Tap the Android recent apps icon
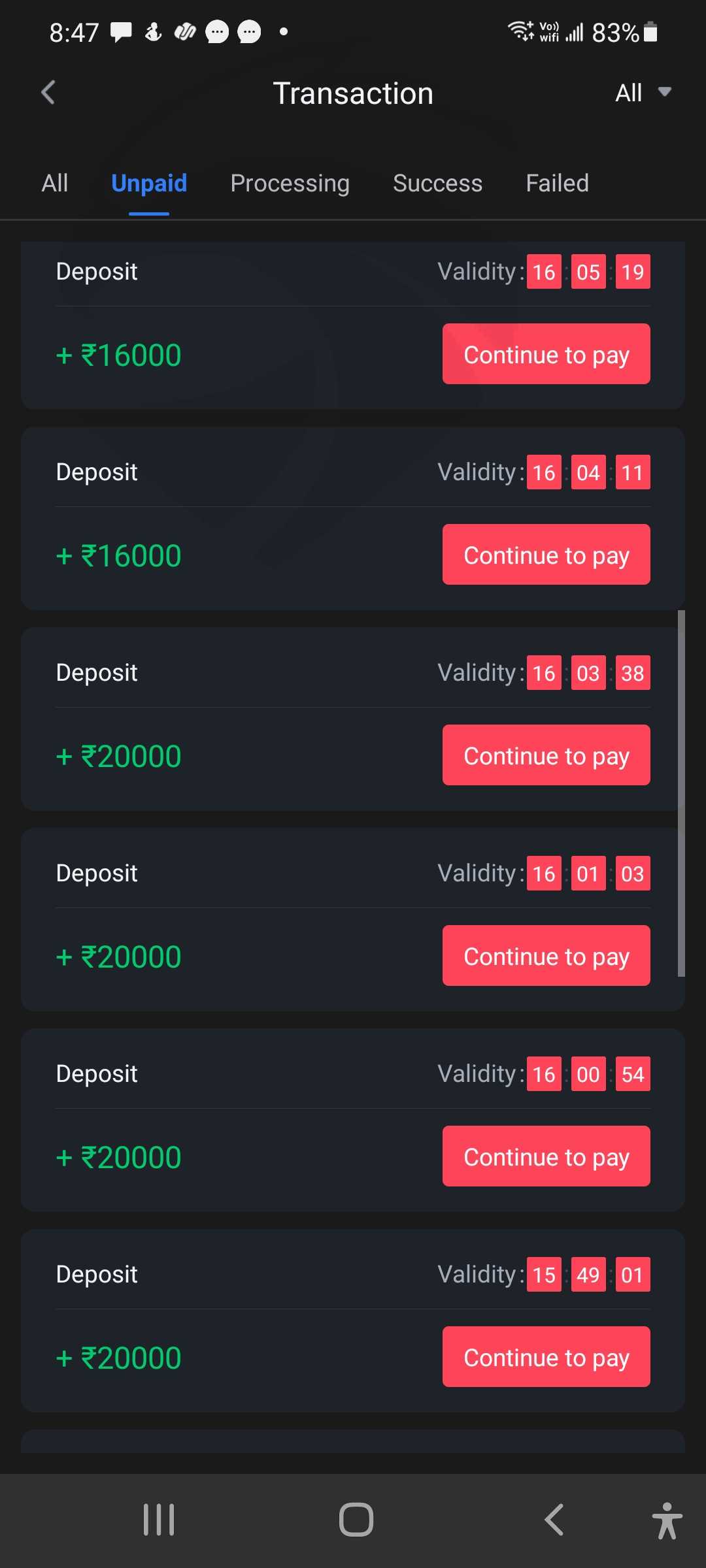This screenshot has height=1568, width=706. (159, 1520)
